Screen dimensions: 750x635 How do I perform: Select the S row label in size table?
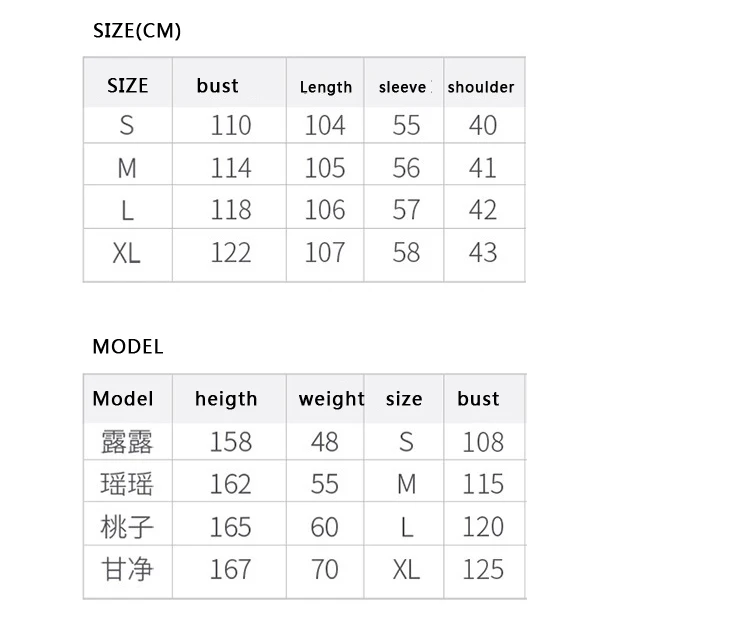click(x=127, y=125)
